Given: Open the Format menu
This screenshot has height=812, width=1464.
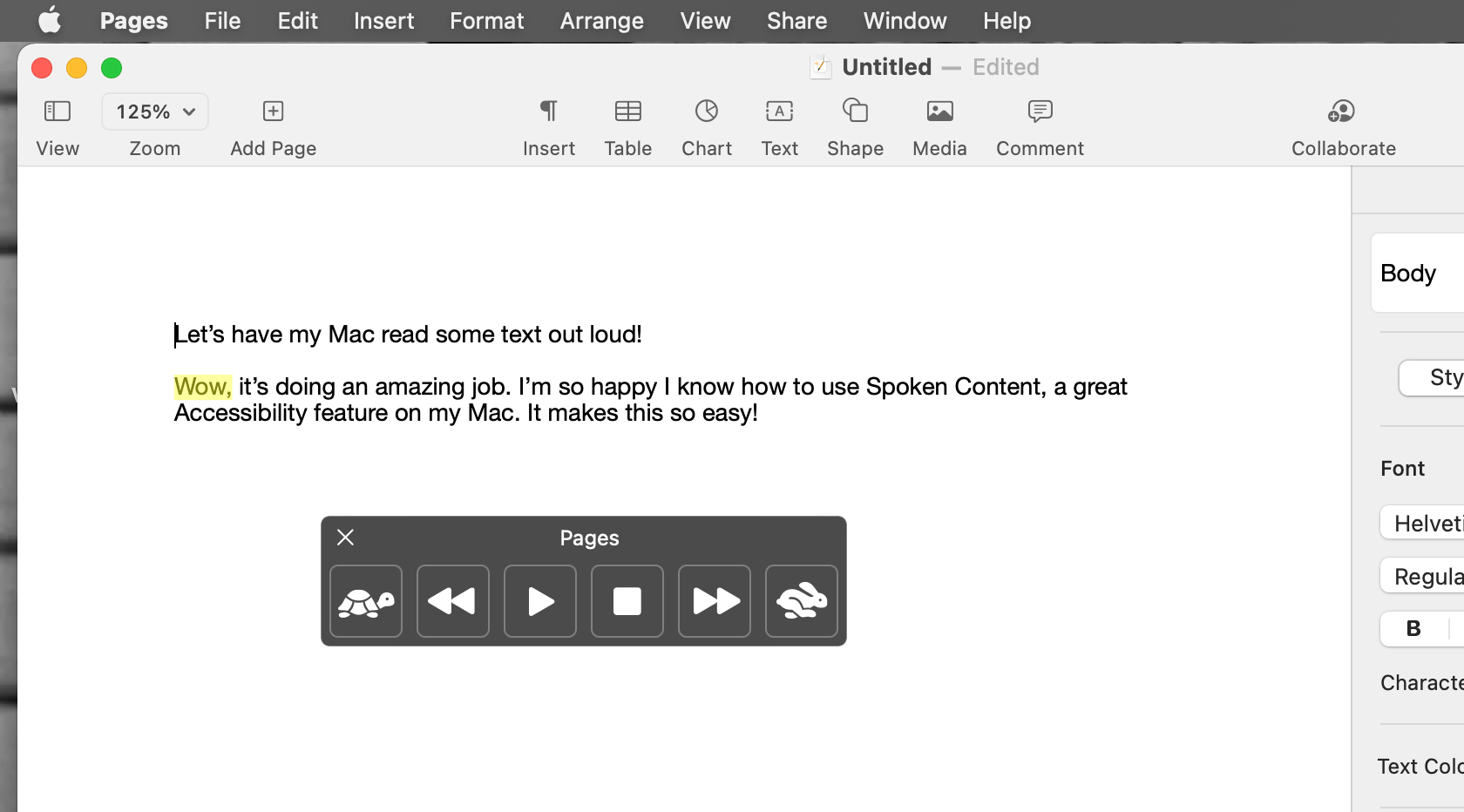Looking at the screenshot, I should (486, 20).
